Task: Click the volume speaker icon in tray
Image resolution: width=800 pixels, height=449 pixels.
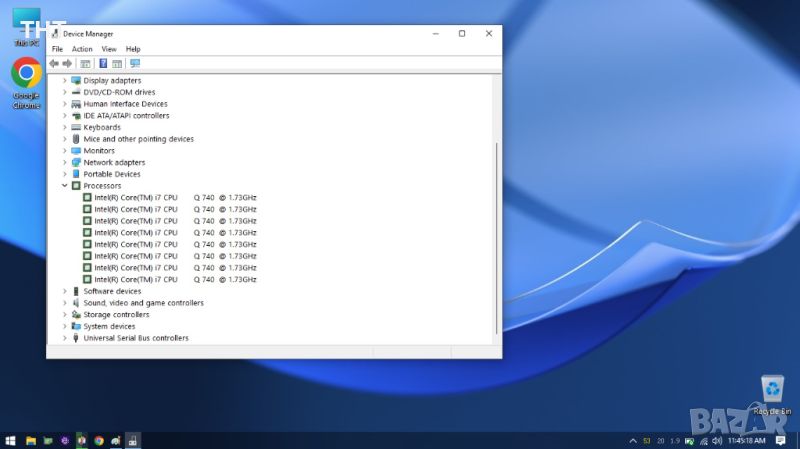Action: (717, 441)
